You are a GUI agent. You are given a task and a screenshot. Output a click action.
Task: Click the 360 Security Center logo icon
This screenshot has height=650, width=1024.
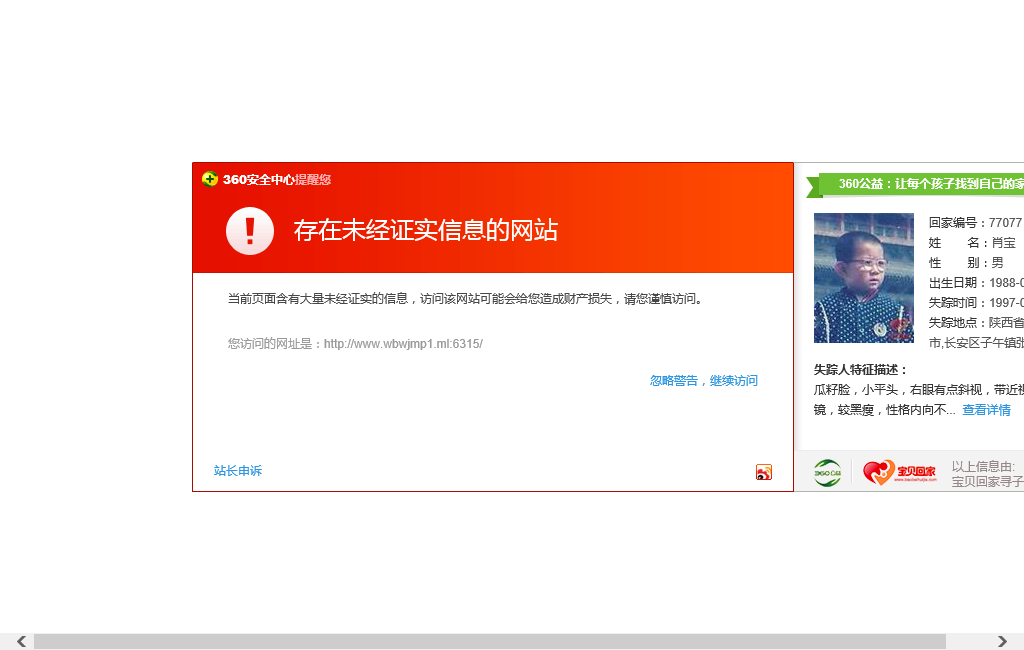tap(210, 179)
